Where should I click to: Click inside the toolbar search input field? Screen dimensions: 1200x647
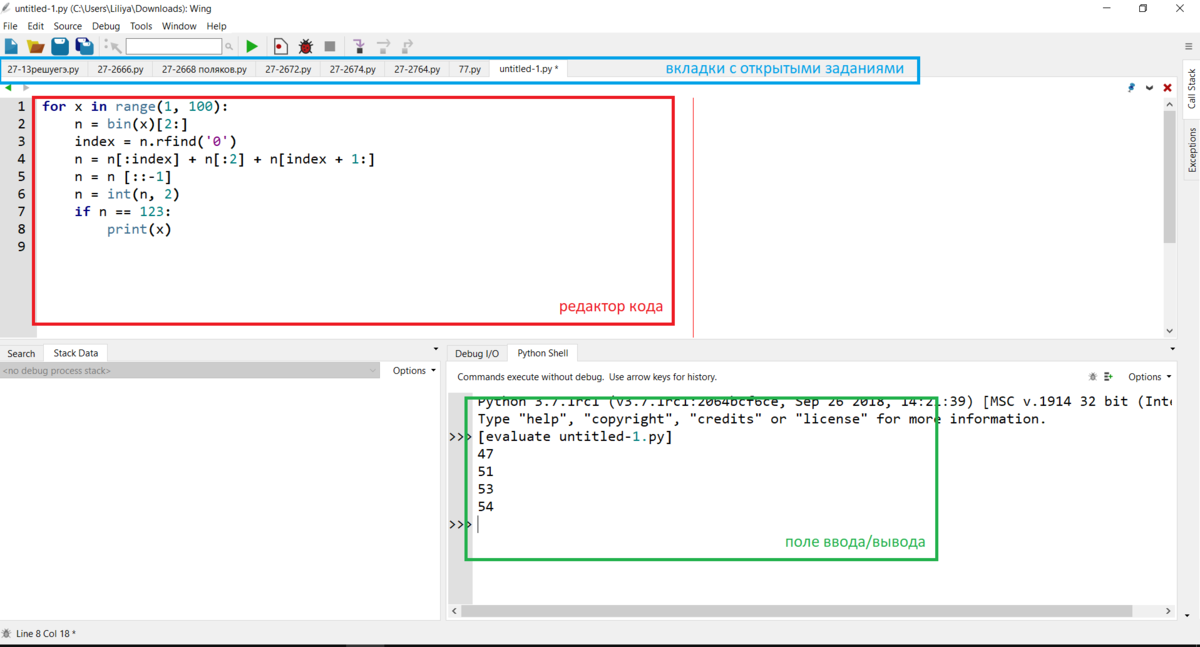(x=174, y=46)
